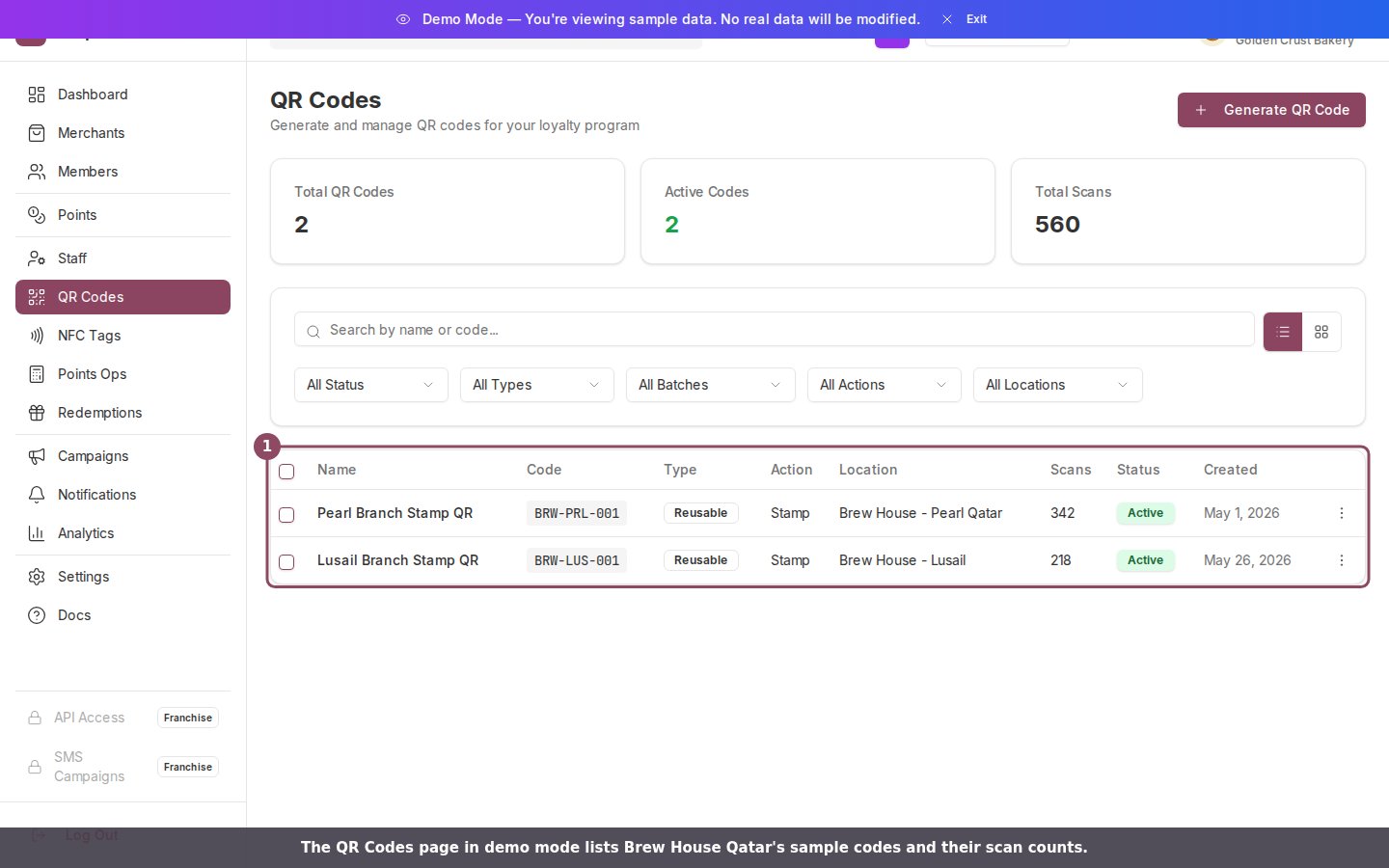Open the Analytics sidebar page
The image size is (1389, 868).
tap(123, 533)
